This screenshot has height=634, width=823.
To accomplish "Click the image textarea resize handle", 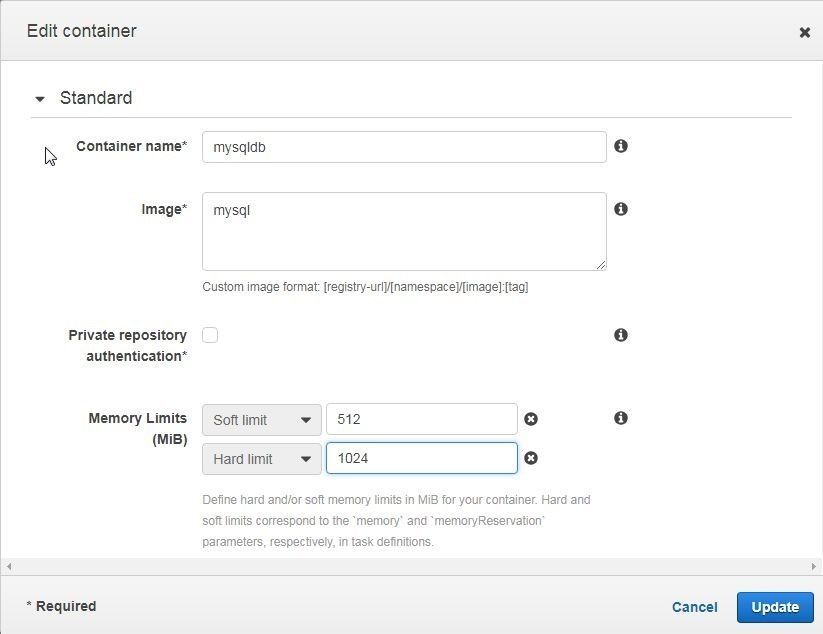I will point(601,265).
